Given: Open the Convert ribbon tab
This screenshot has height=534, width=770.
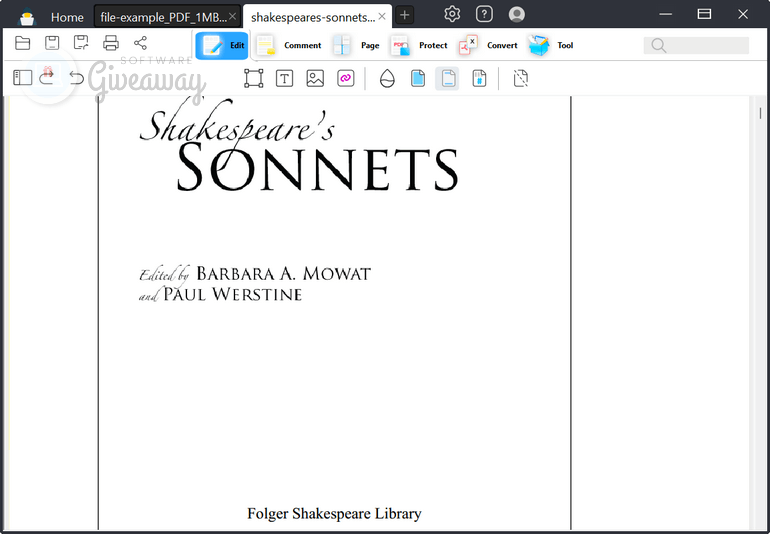Looking at the screenshot, I should [488, 46].
